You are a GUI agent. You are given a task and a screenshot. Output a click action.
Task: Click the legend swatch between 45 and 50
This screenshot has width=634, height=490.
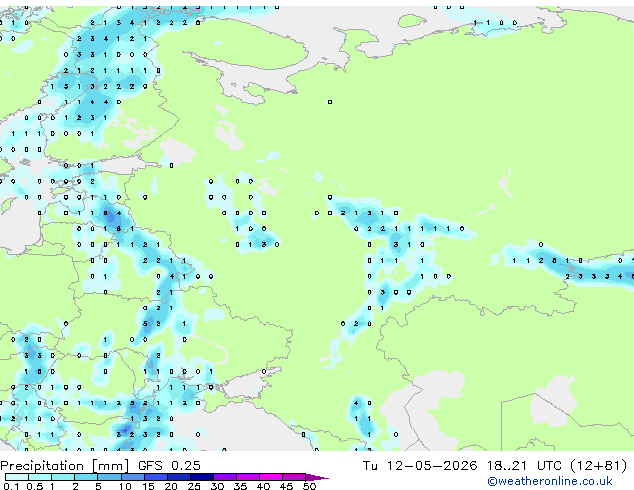pos(294,477)
